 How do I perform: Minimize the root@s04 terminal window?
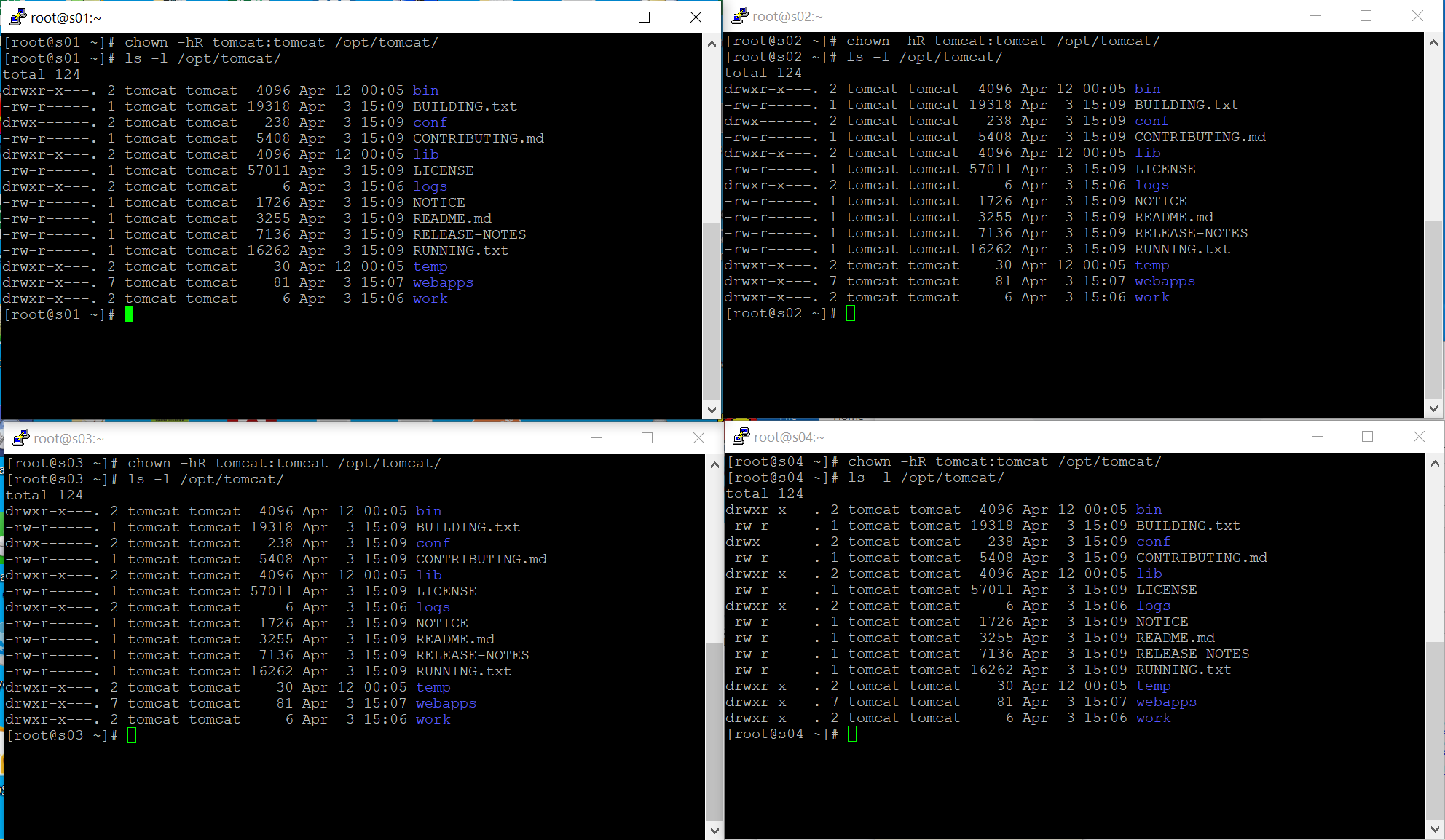(1317, 436)
